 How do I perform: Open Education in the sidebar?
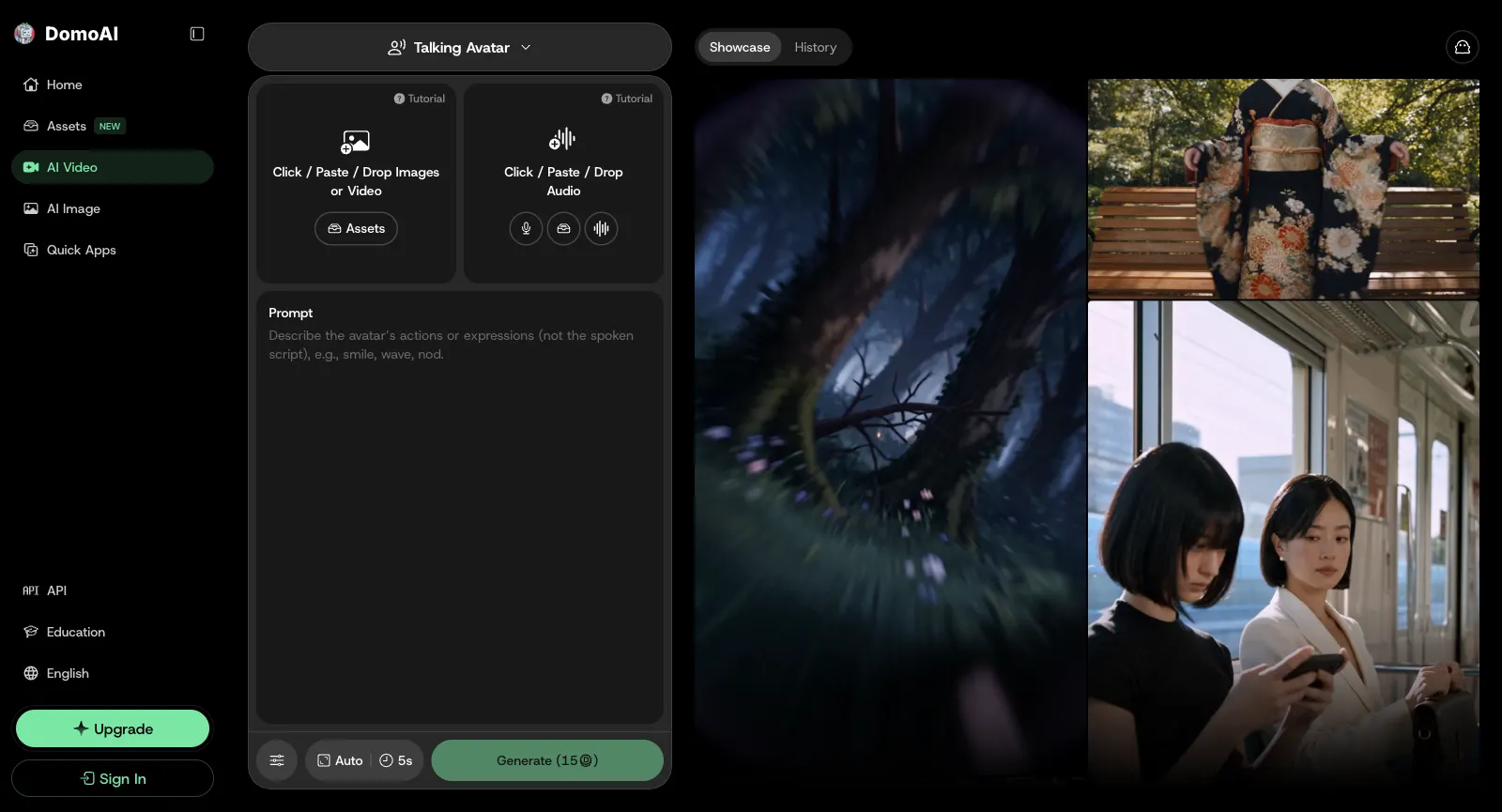113,632
